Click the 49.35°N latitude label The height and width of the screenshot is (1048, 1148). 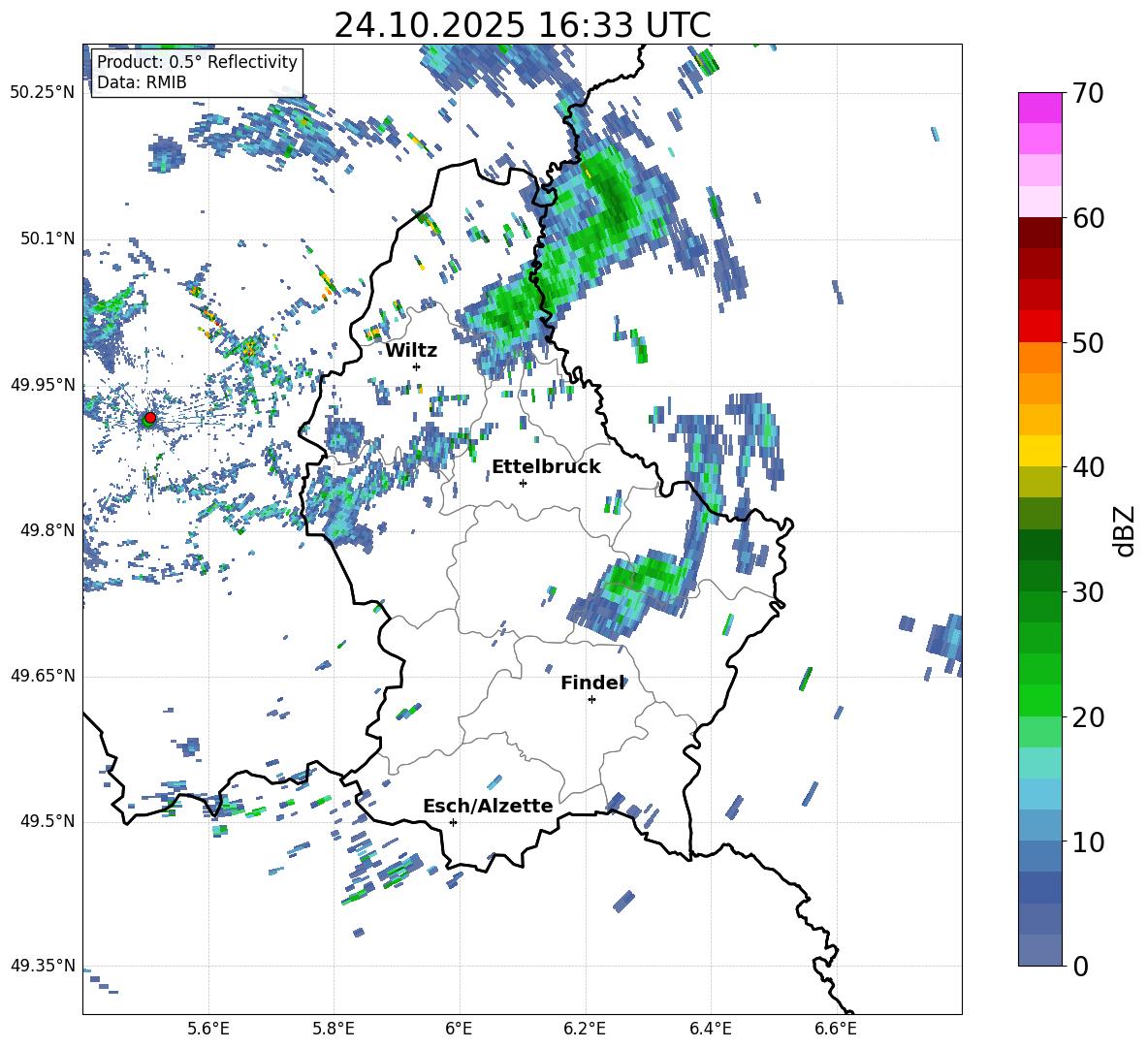(43, 966)
